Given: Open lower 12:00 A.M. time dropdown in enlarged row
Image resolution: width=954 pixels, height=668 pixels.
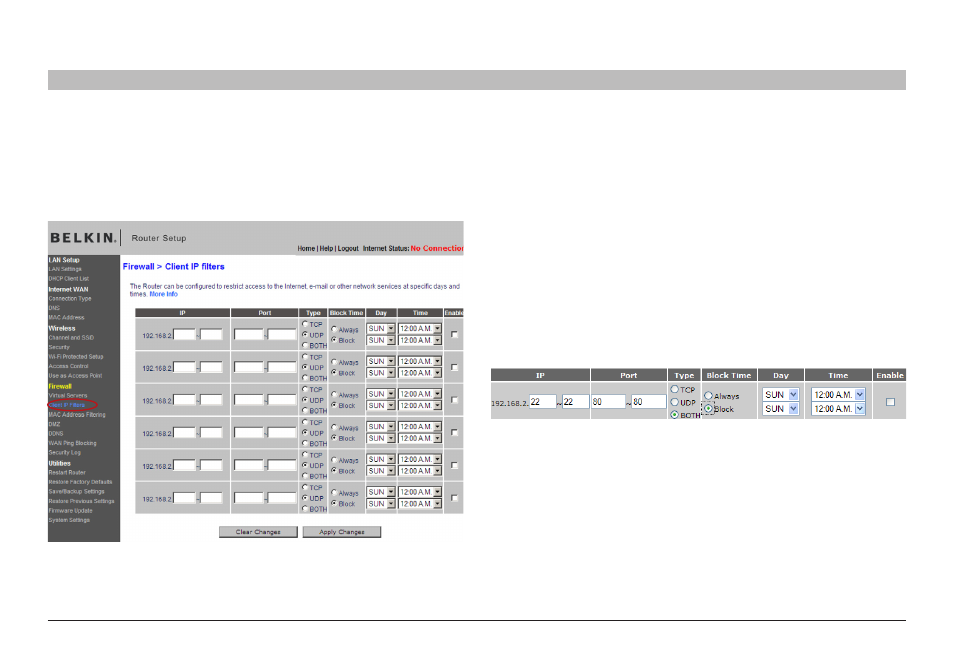Looking at the screenshot, I should click(838, 409).
